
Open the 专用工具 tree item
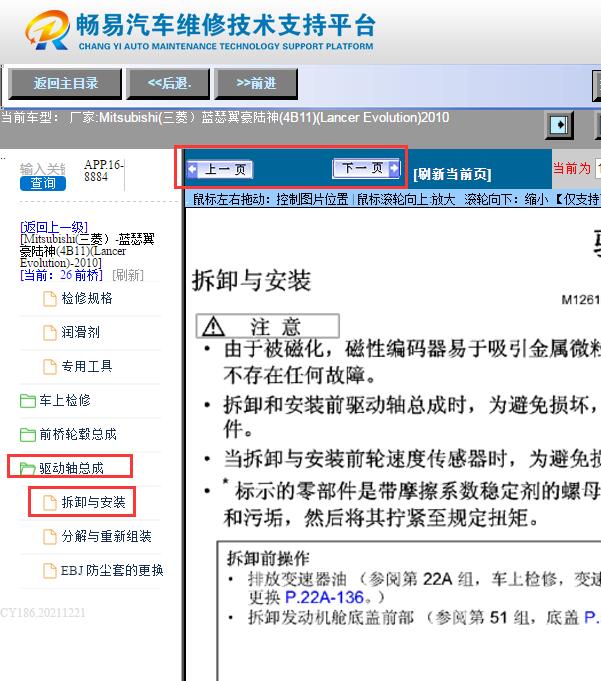click(87, 366)
